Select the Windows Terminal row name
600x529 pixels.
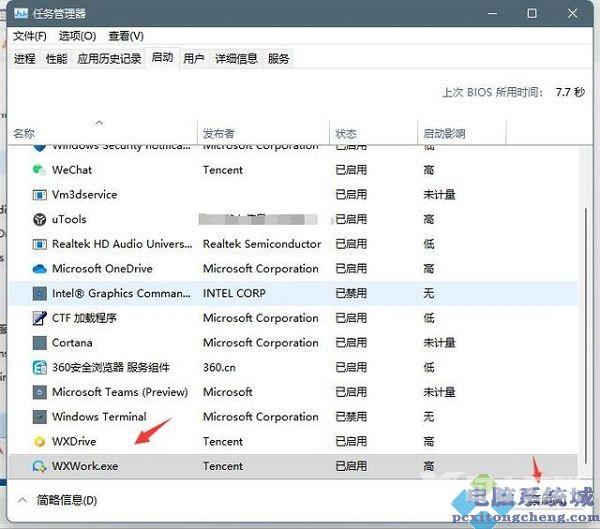[99, 416]
